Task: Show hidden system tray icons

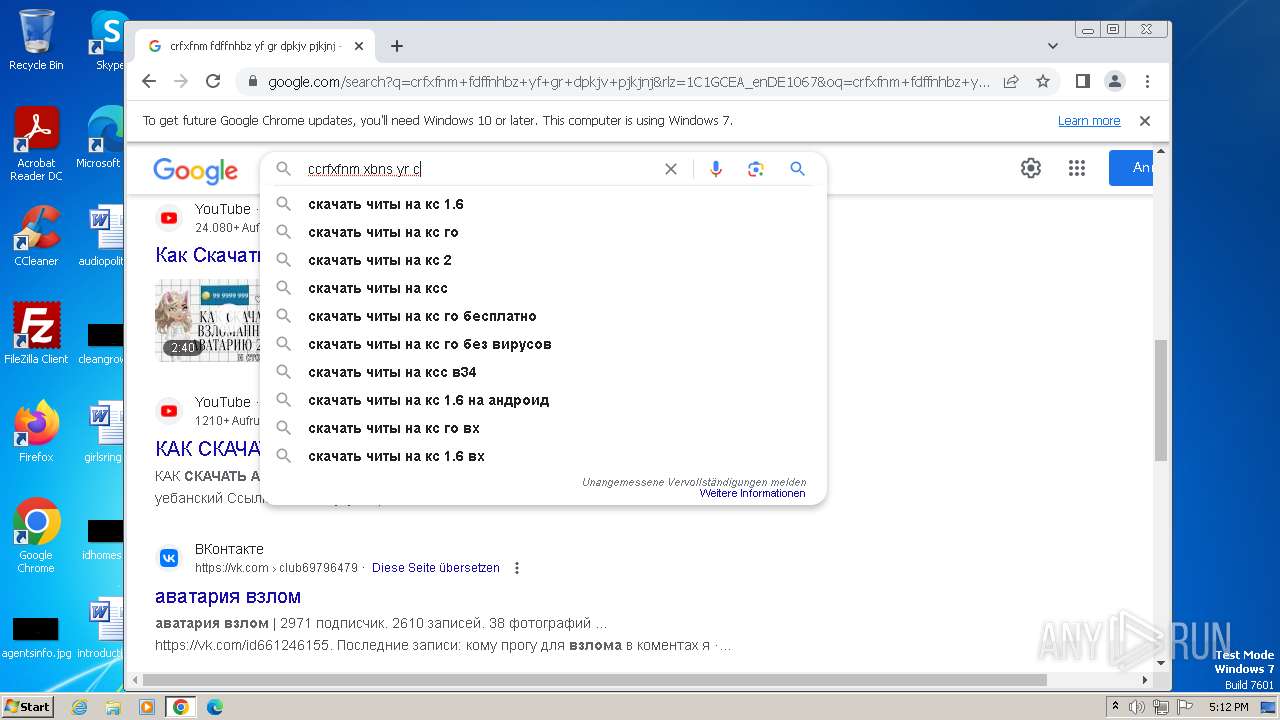Action: (1115, 706)
